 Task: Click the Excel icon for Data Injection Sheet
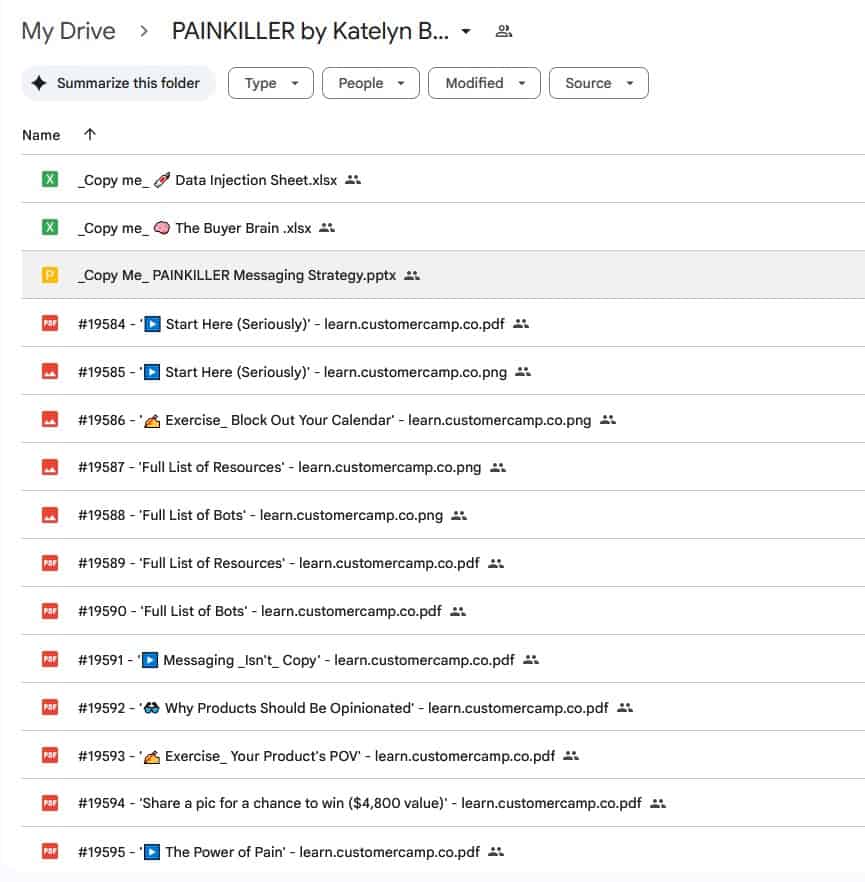point(50,180)
